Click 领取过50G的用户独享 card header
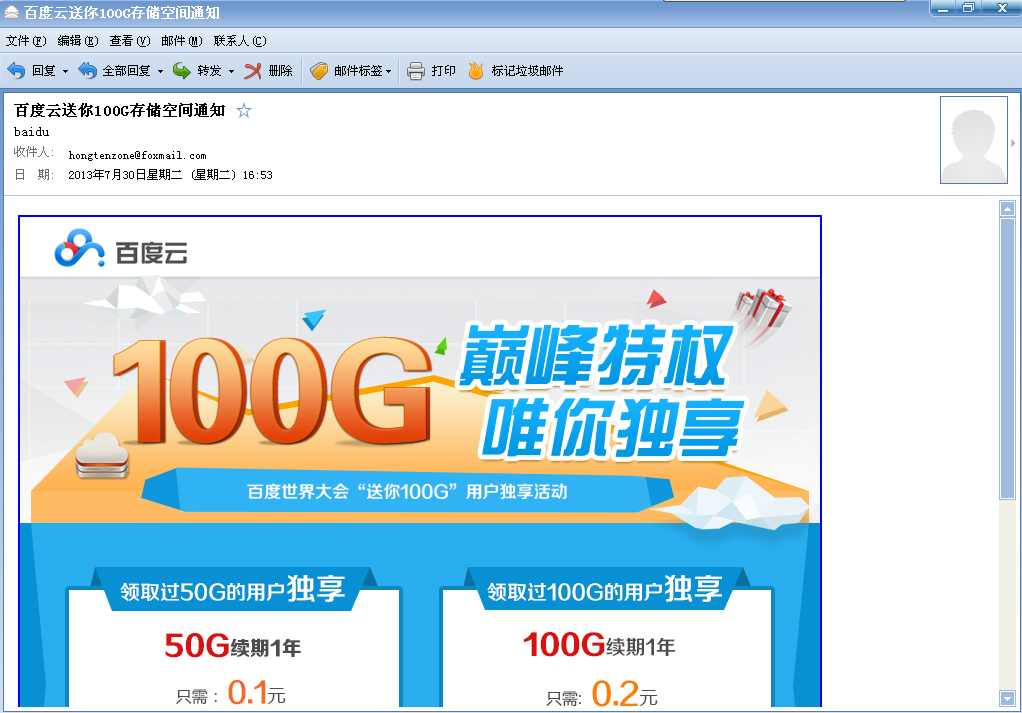 [233, 590]
